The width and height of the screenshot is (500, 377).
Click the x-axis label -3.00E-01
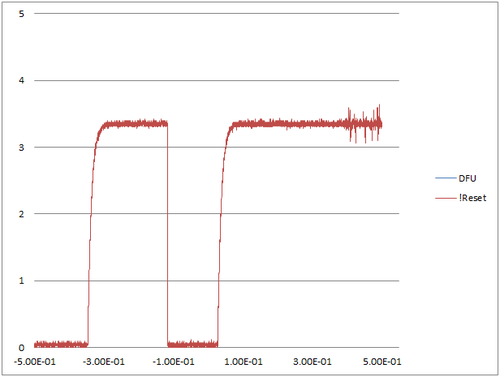[104, 362]
